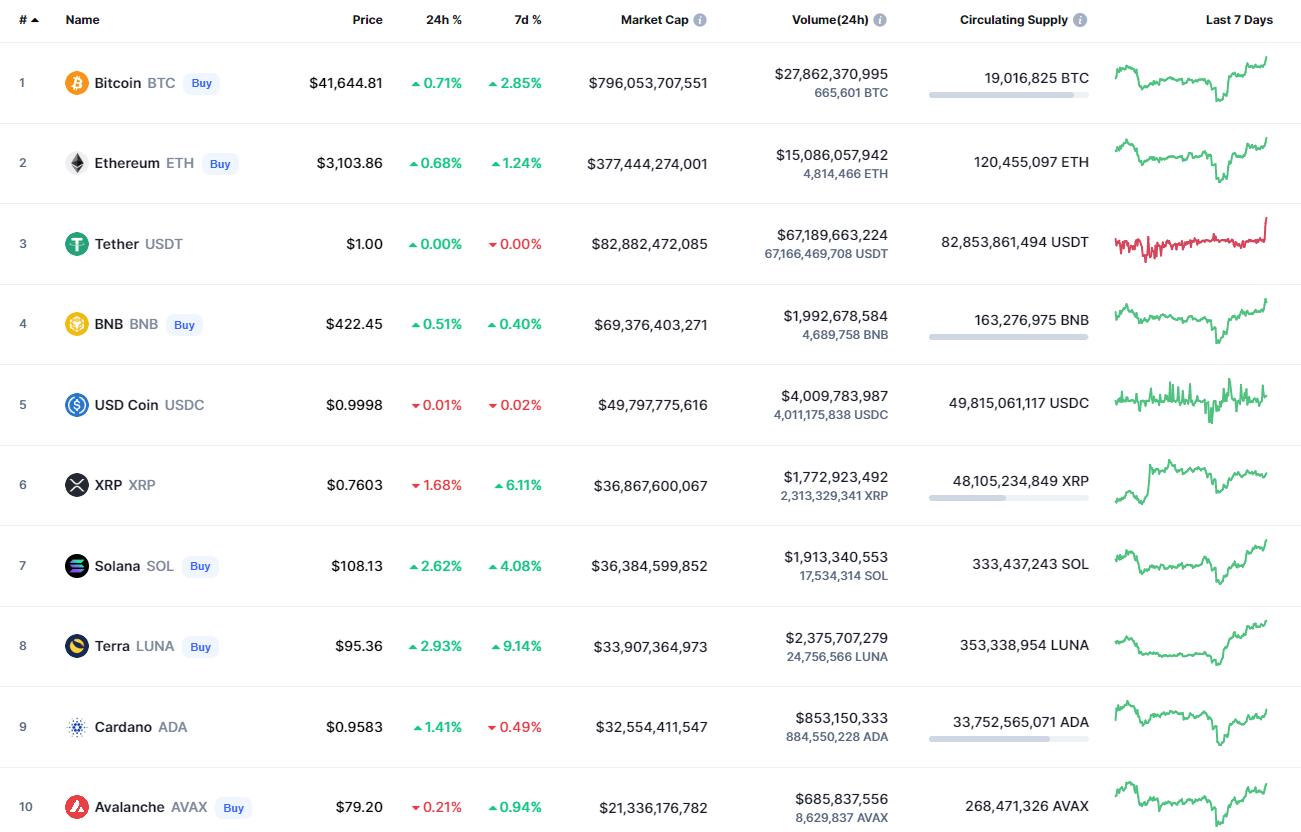Click the Bitcoin coin logo icon

click(x=77, y=83)
